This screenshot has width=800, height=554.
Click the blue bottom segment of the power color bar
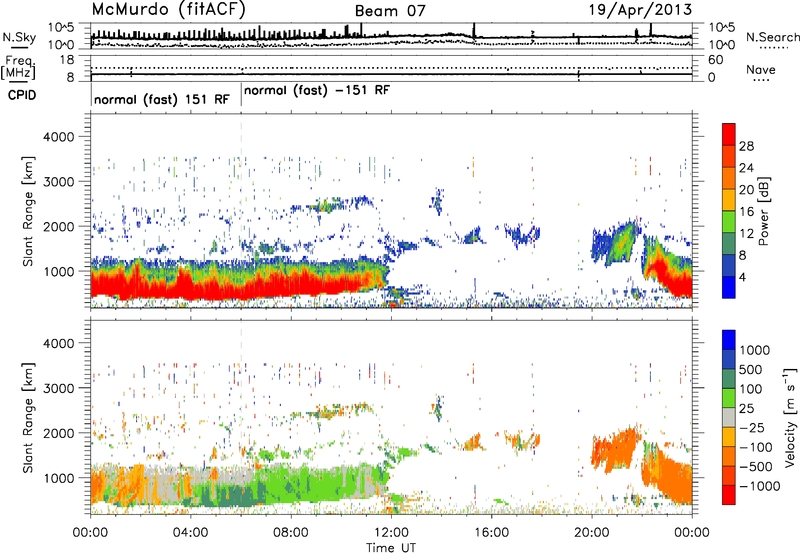729,287
